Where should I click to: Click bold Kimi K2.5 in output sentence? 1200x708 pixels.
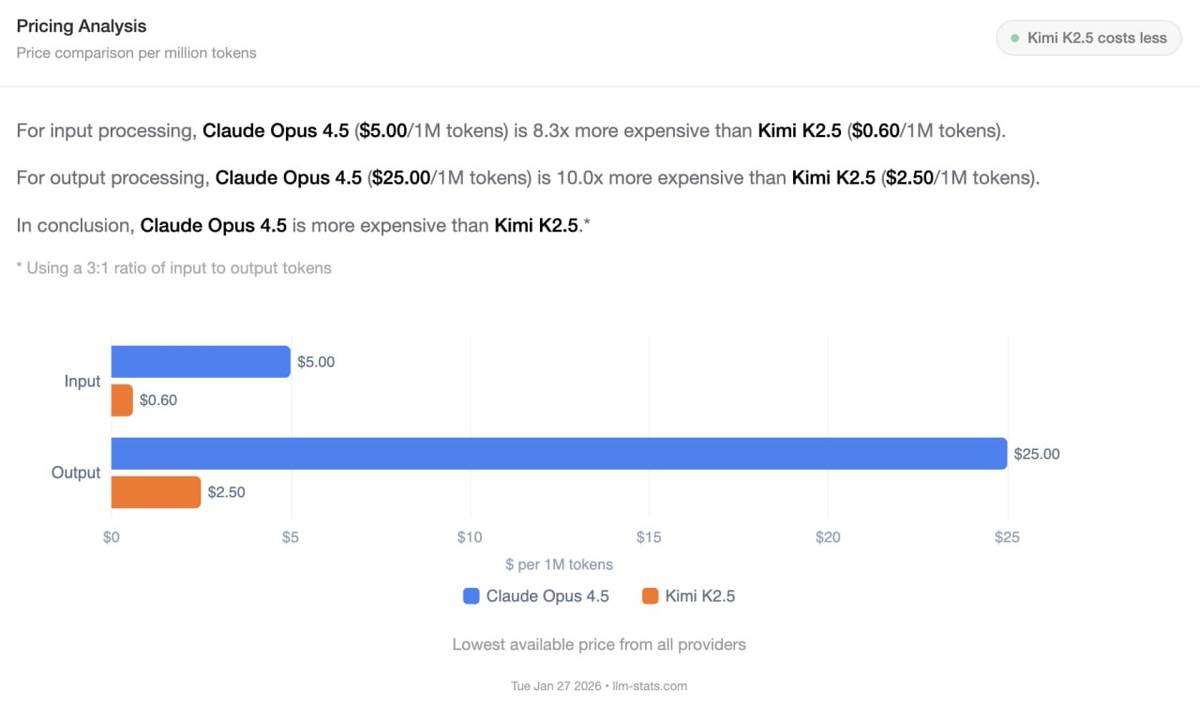832,178
